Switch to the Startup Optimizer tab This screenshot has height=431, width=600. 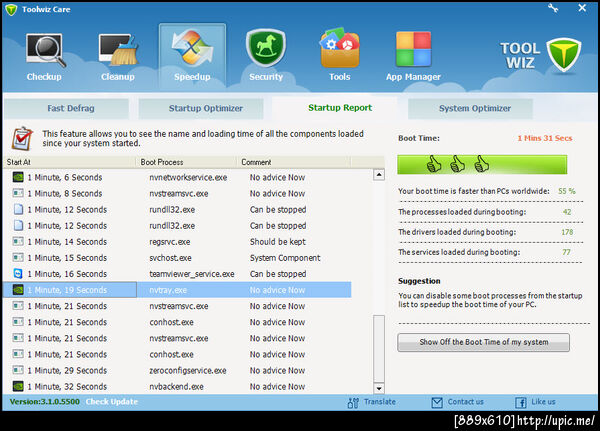pyautogui.click(x=201, y=108)
